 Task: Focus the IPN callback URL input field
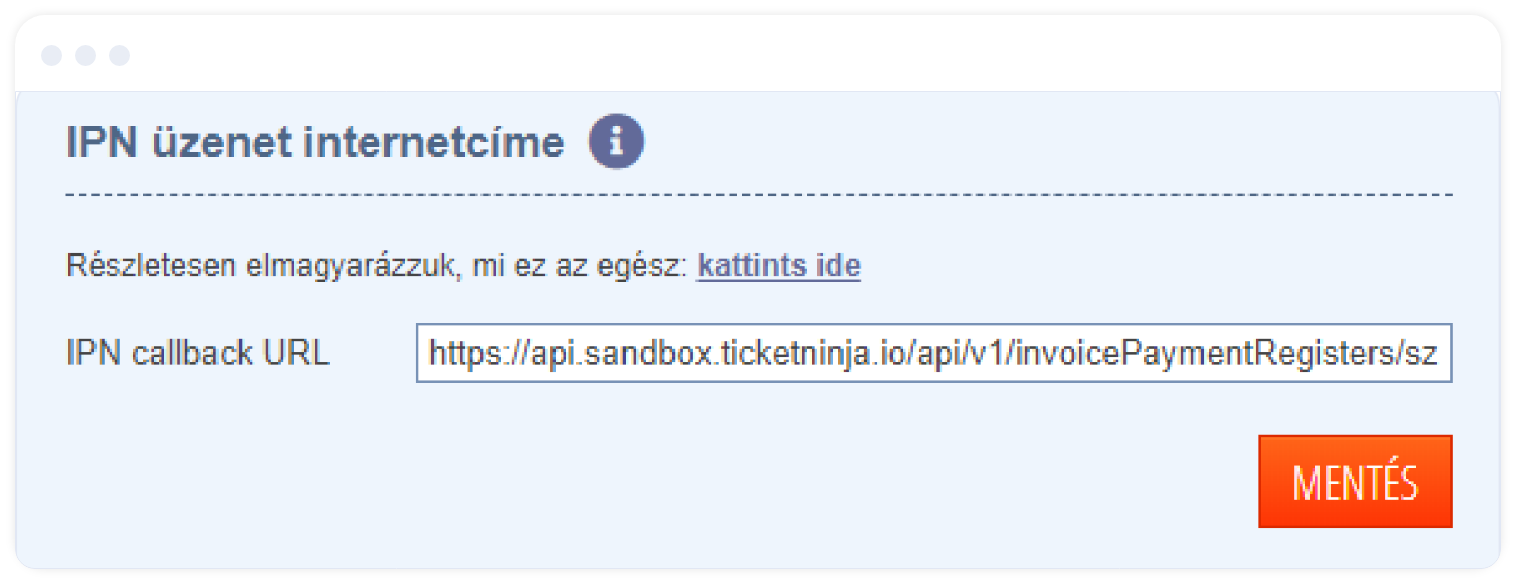[x=933, y=352]
